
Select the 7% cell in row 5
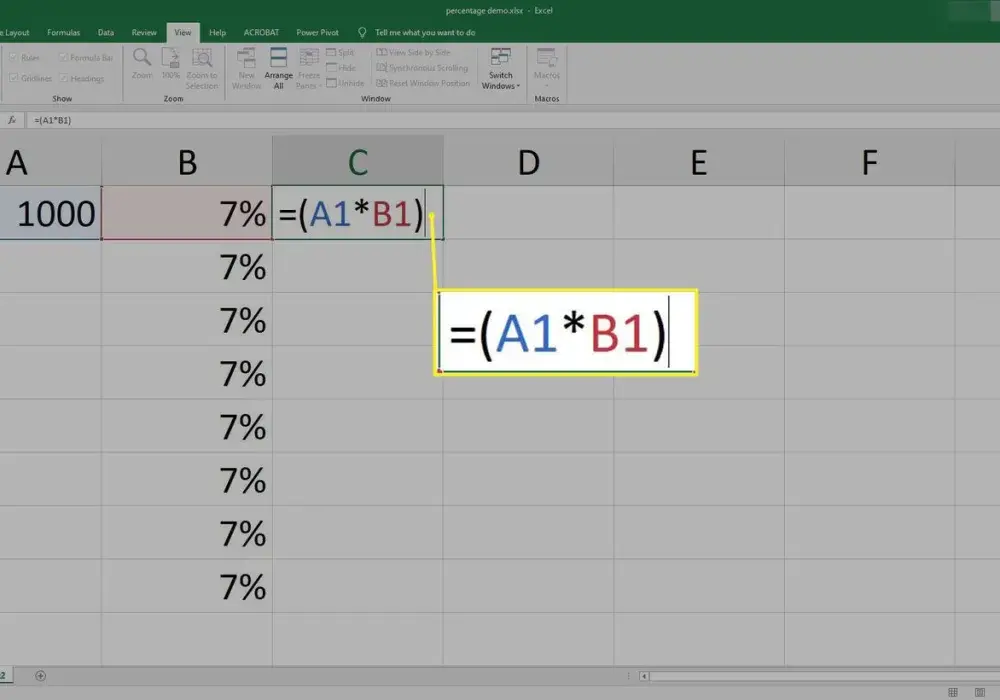point(187,427)
